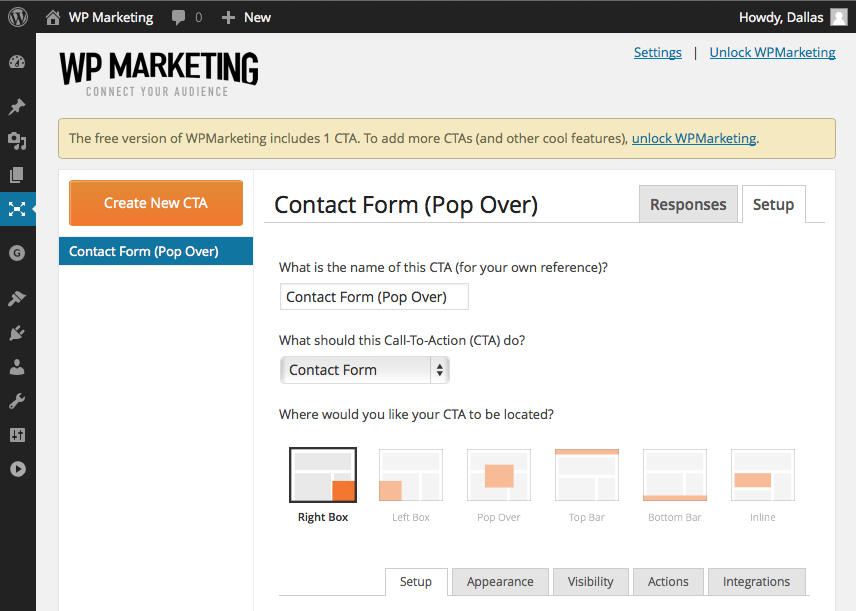
Task: Open Tools wrench icon in sidebar
Action: [x=17, y=401]
